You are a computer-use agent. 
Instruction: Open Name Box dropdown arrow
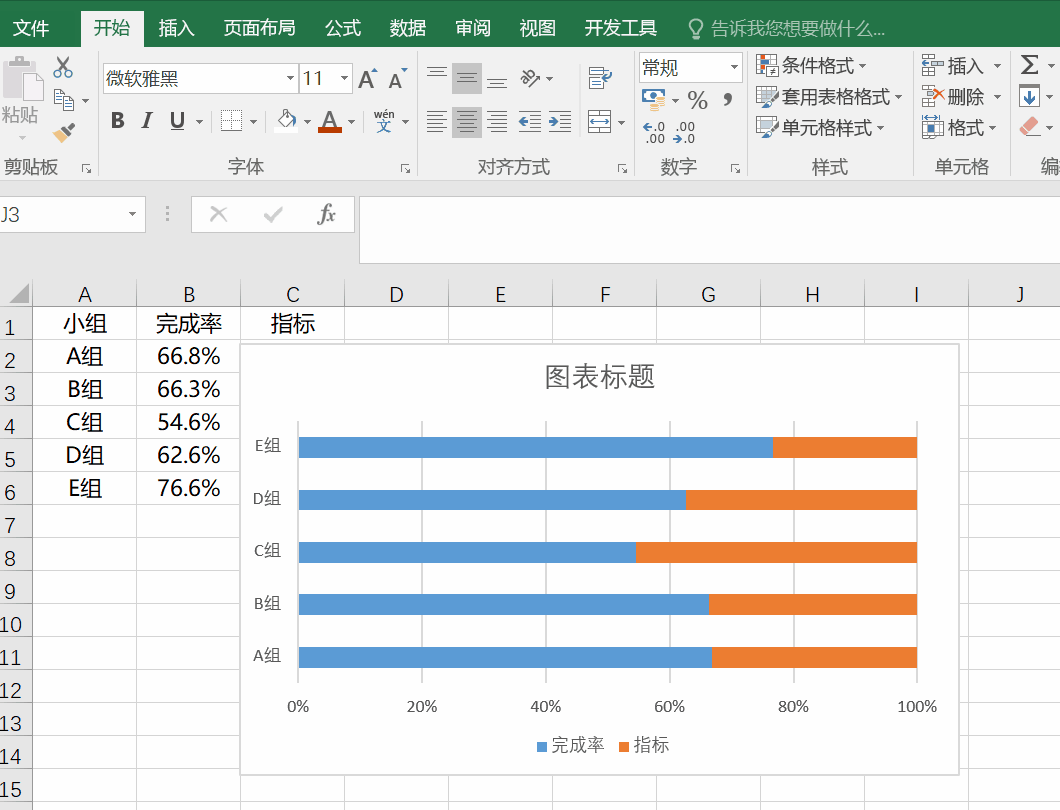(x=132, y=214)
